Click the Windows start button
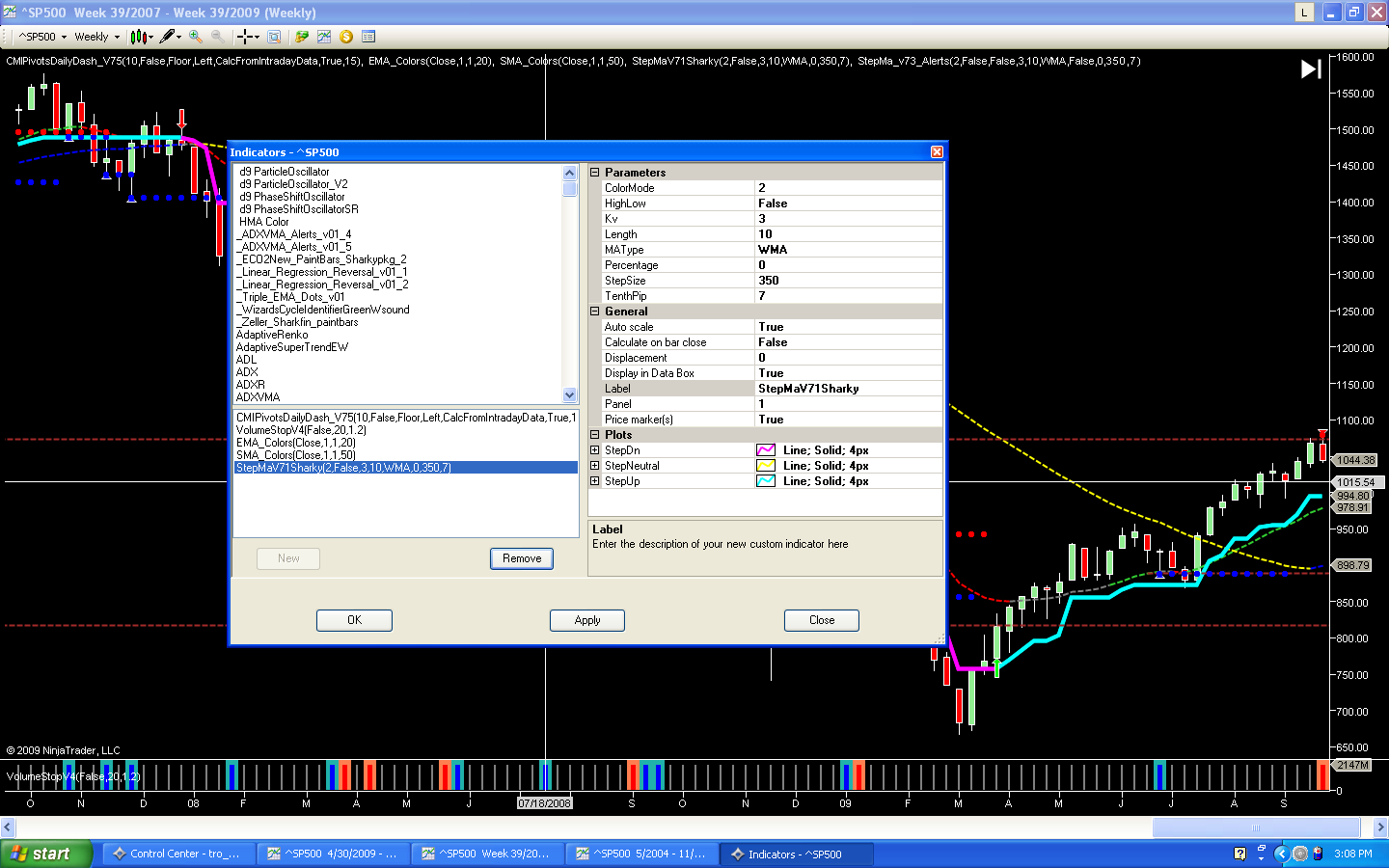This screenshot has height=868, width=1389. [46, 854]
